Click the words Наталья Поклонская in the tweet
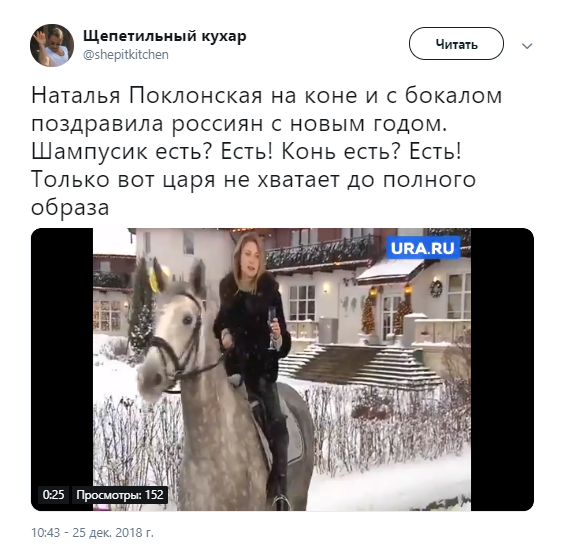The width and height of the screenshot is (569, 551). click(147, 96)
